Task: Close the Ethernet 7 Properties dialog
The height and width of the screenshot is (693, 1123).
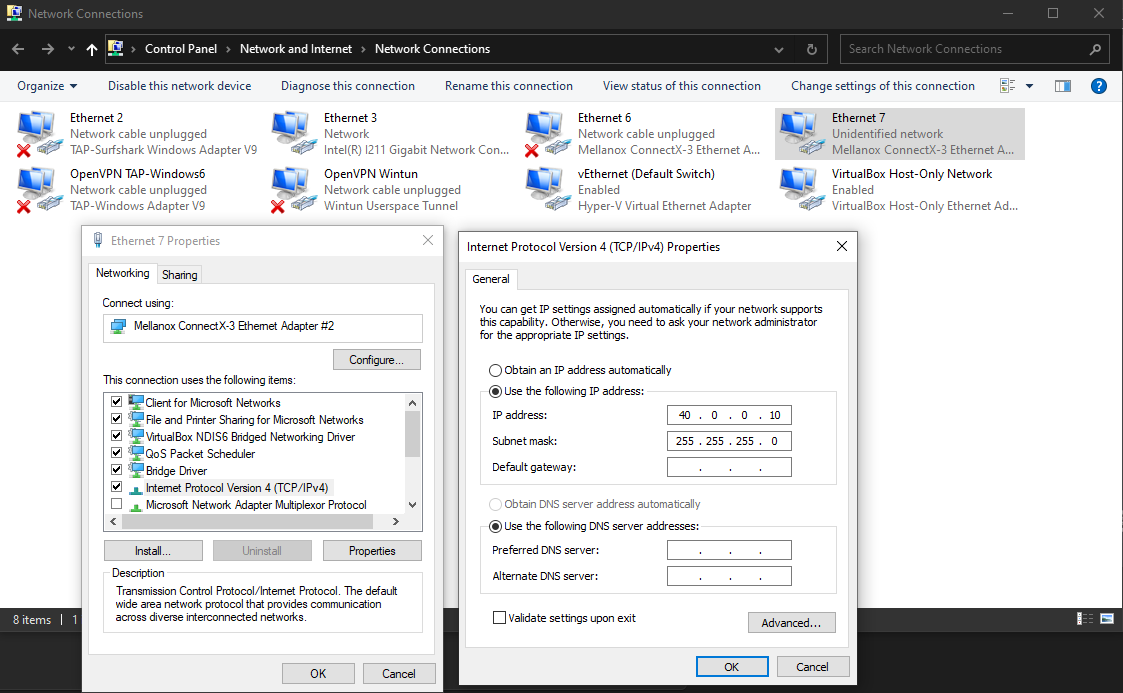Action: (x=428, y=240)
